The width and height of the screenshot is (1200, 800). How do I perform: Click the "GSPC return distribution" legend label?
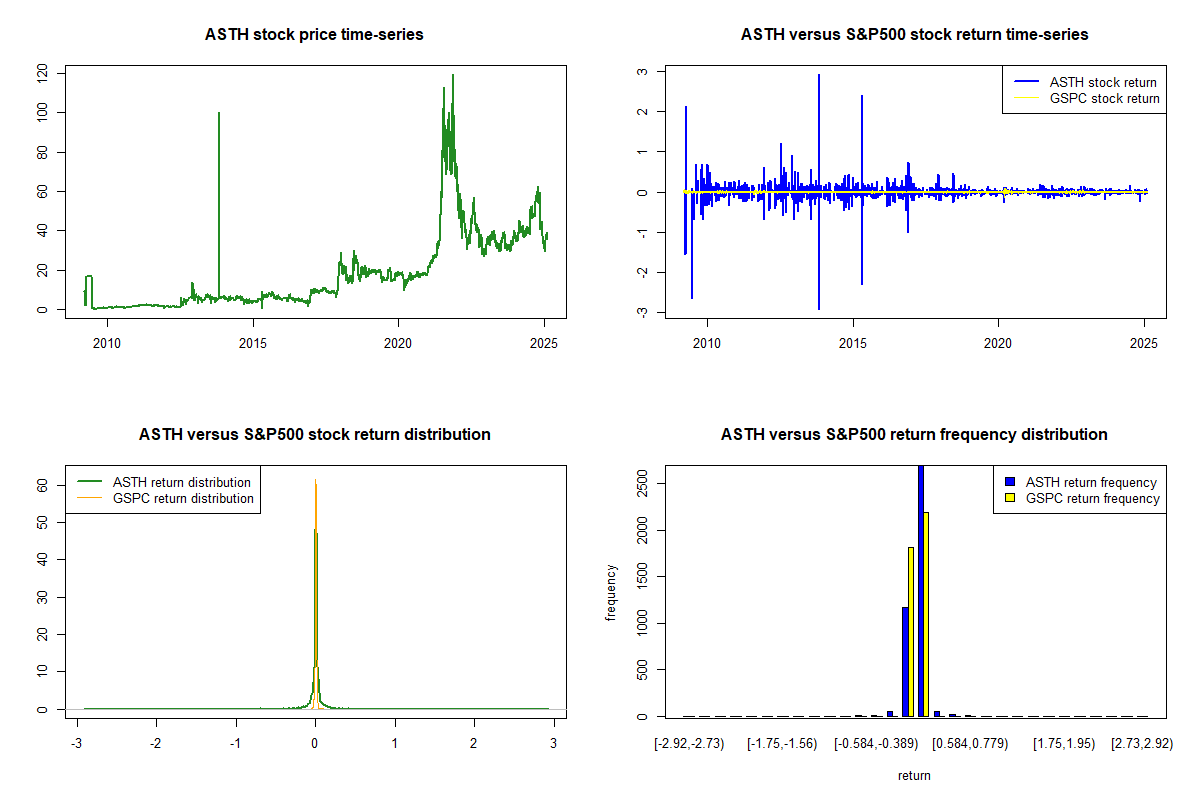[183, 498]
